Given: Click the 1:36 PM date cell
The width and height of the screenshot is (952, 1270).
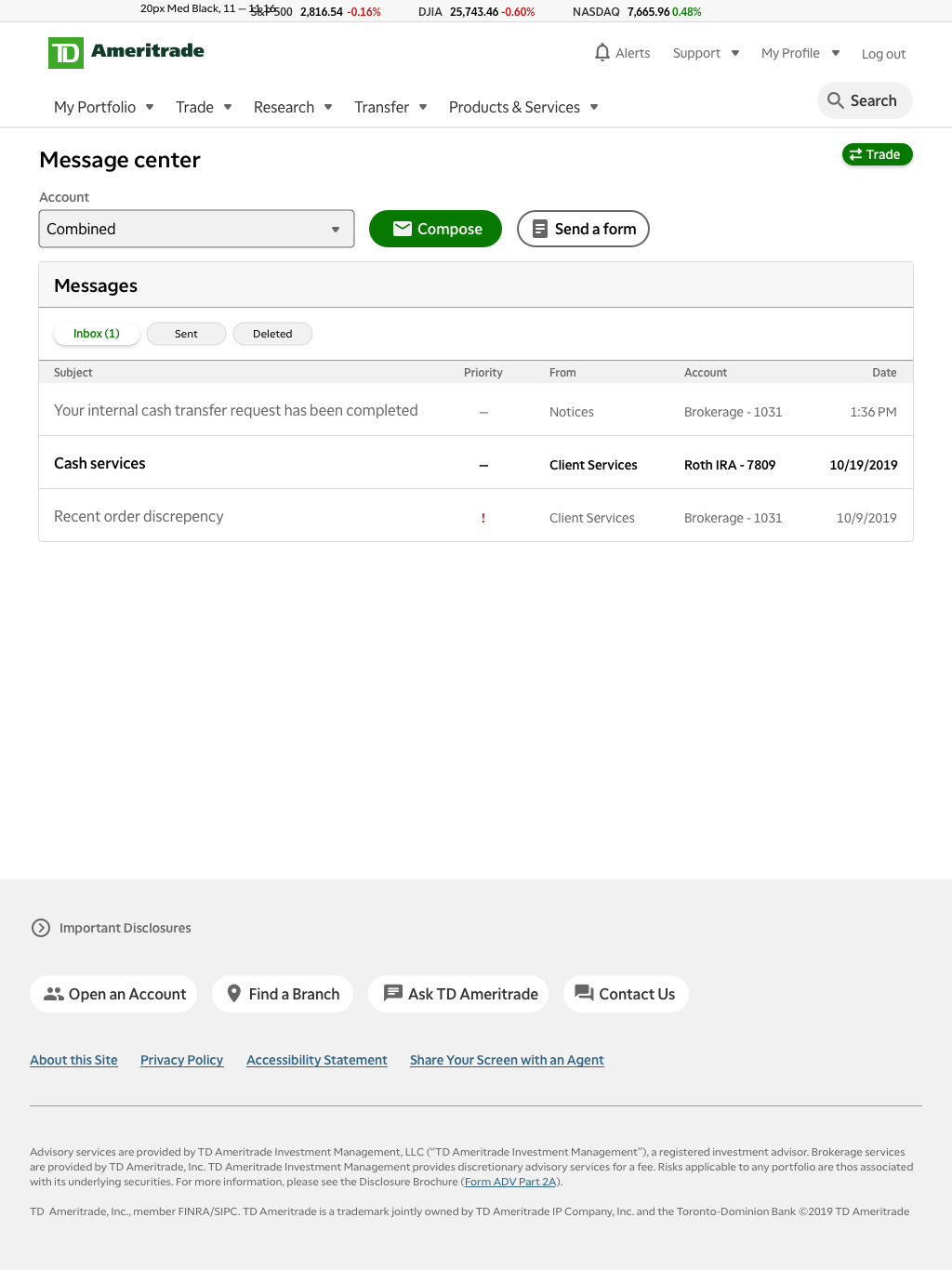Looking at the screenshot, I should (x=874, y=412).
